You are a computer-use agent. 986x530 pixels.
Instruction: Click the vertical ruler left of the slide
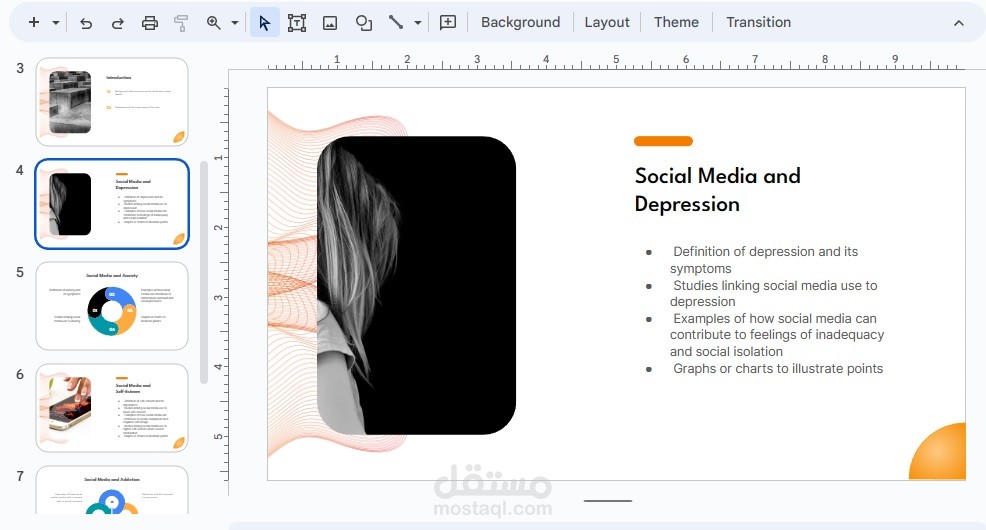[x=219, y=284]
